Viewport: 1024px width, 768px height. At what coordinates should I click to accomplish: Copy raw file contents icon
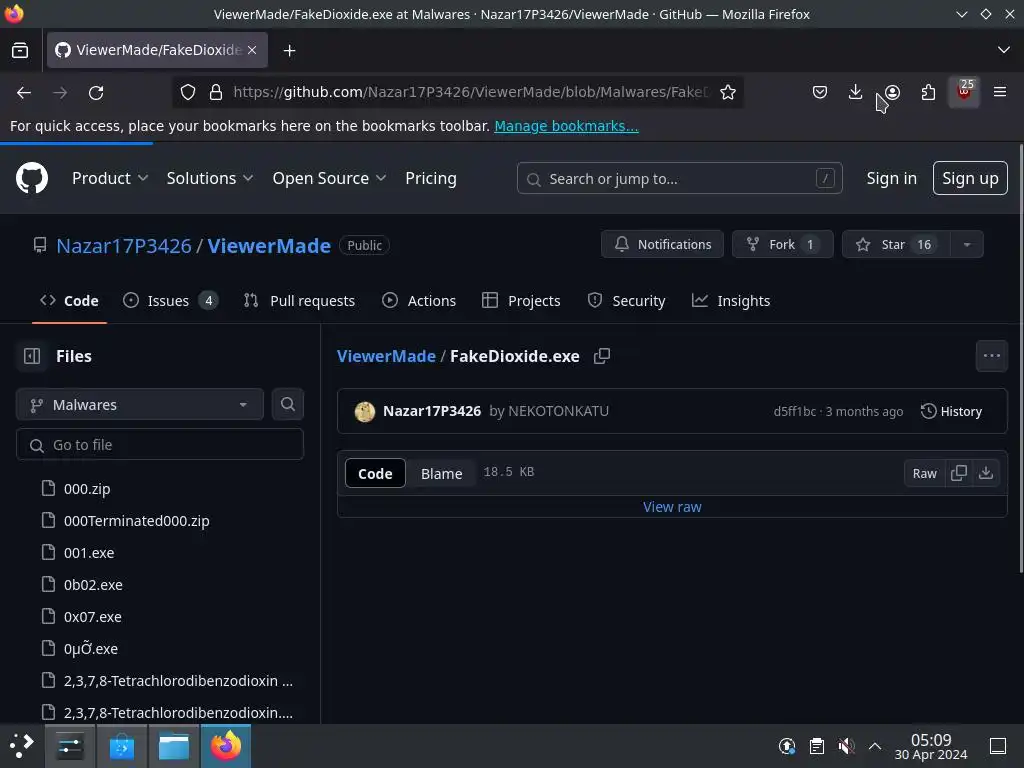pos(959,473)
